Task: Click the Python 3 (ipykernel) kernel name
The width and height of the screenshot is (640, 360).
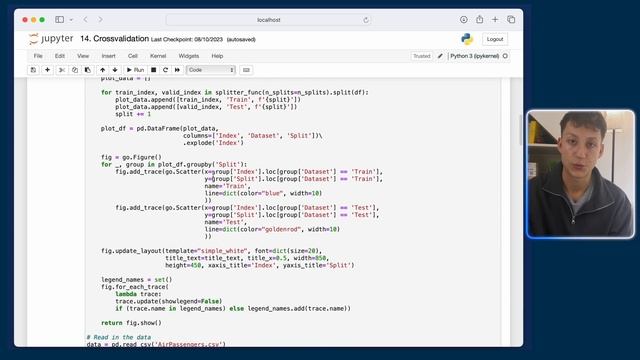Action: click(474, 56)
